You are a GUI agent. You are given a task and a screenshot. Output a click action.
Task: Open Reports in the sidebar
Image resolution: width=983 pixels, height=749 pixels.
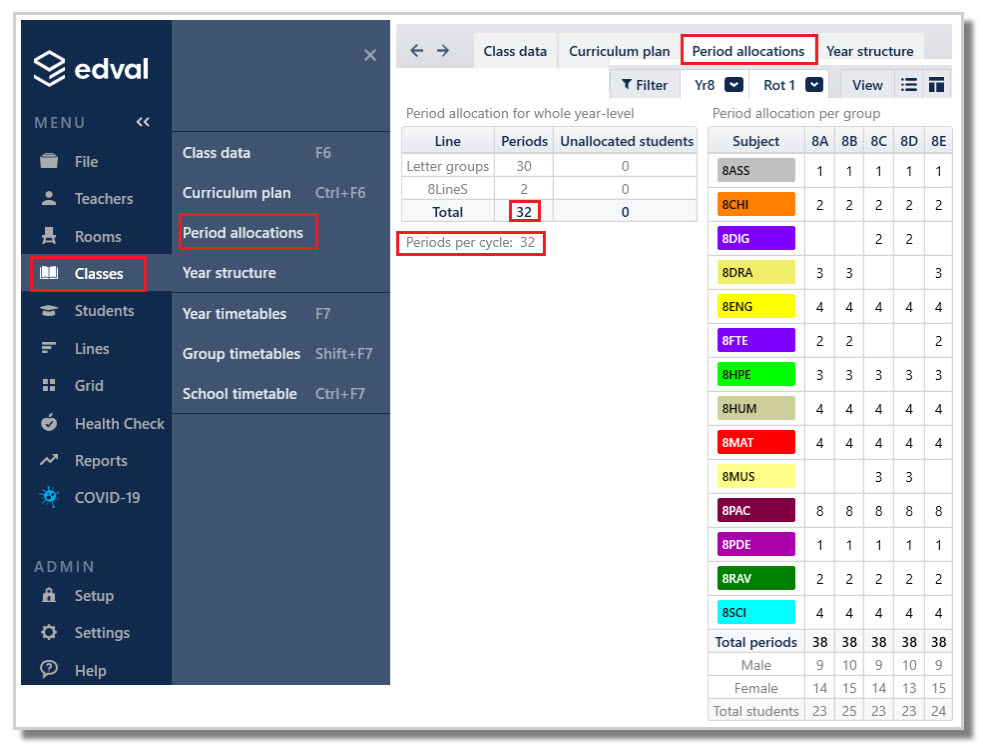(101, 461)
